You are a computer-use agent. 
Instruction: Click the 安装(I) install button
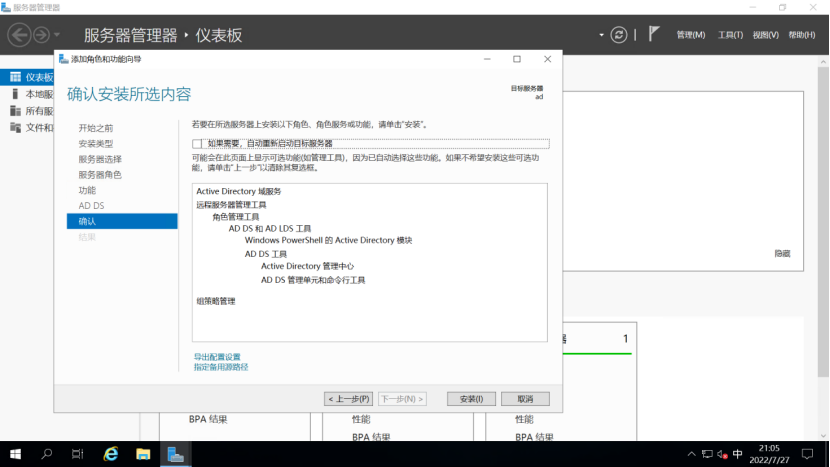[x=471, y=398]
